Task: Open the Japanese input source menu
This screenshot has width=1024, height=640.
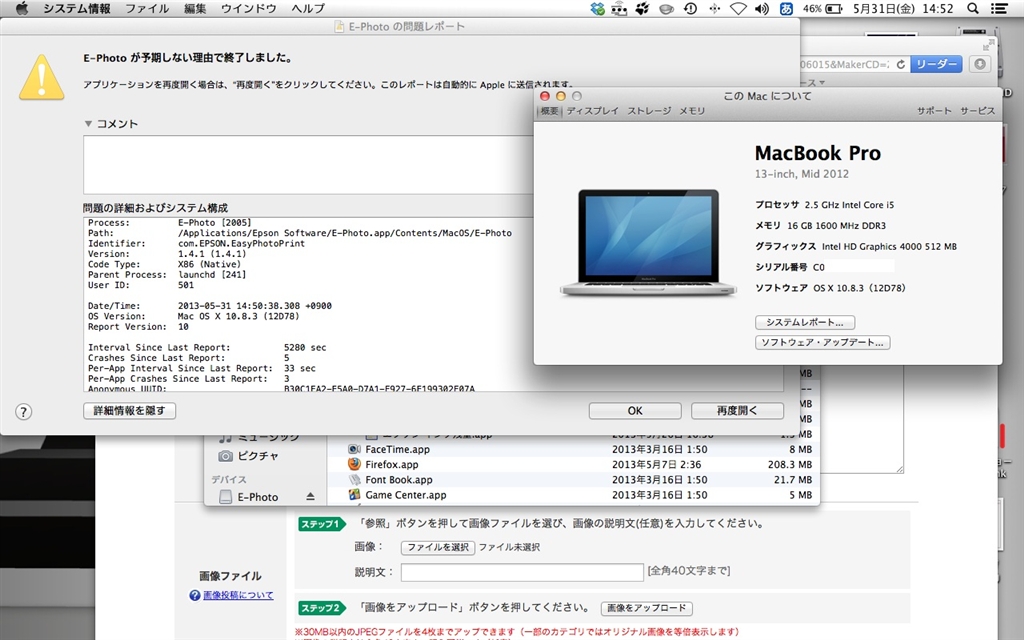Action: [786, 9]
